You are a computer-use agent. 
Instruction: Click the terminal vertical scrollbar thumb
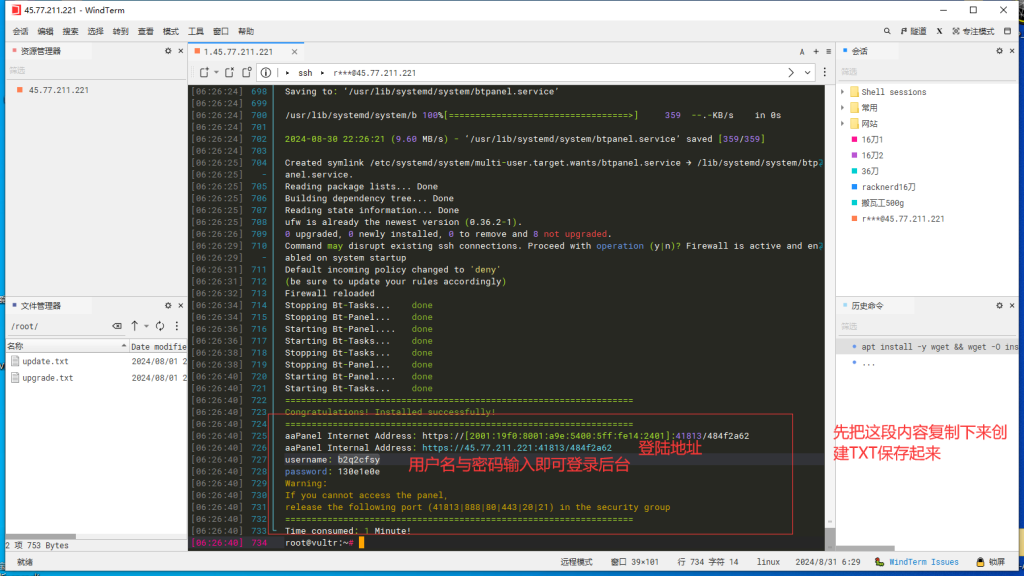click(x=830, y=537)
